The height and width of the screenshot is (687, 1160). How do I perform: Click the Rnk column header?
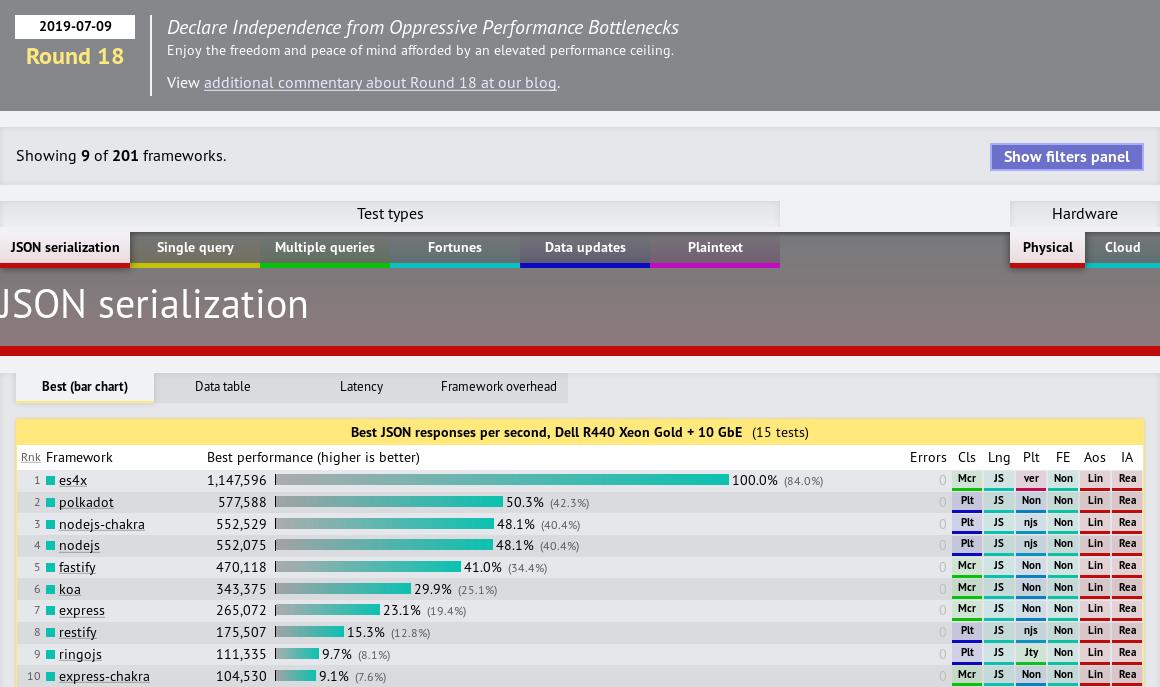pos(30,458)
